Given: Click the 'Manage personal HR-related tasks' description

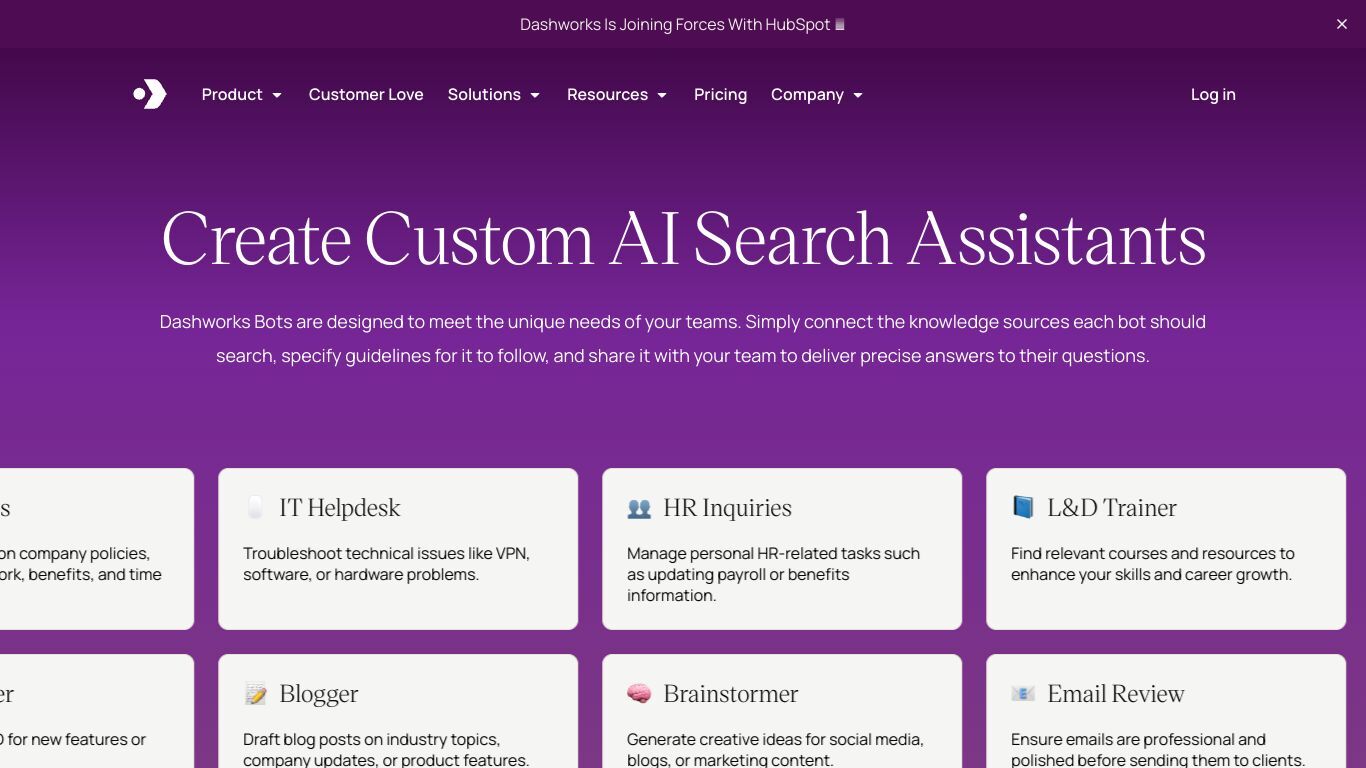Looking at the screenshot, I should [773, 574].
